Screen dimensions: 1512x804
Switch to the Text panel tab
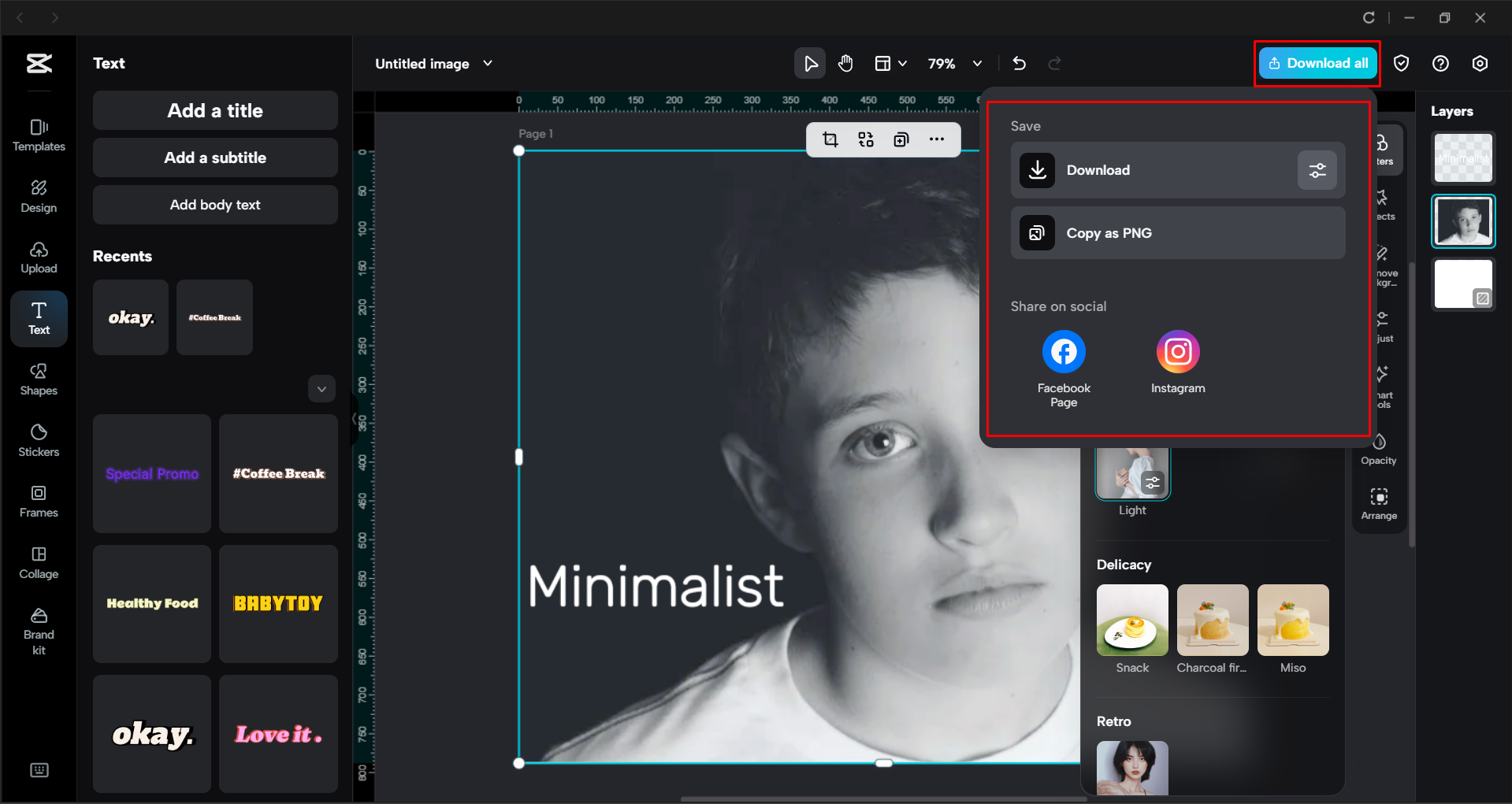pyautogui.click(x=38, y=319)
